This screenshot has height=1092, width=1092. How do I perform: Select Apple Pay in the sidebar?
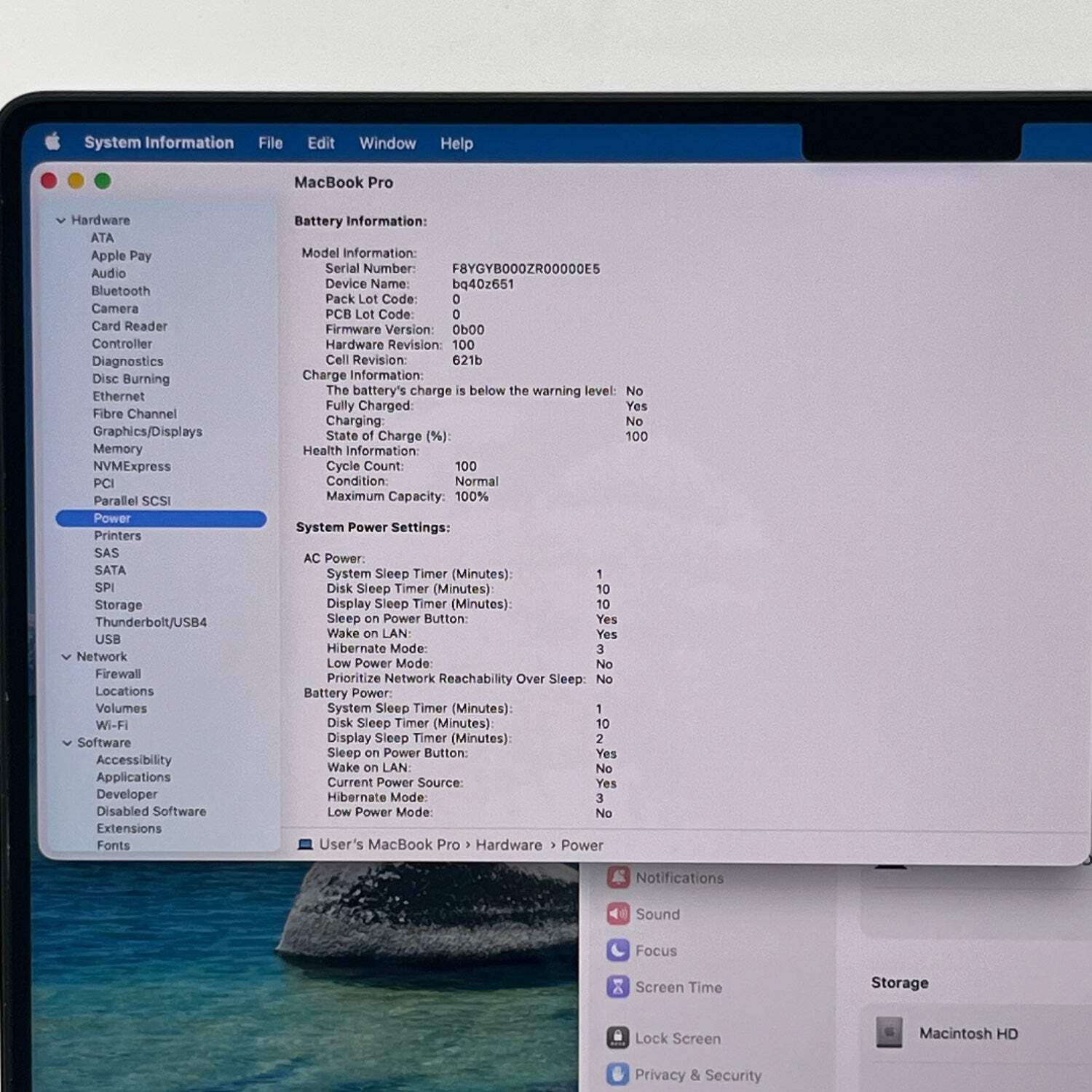(121, 256)
